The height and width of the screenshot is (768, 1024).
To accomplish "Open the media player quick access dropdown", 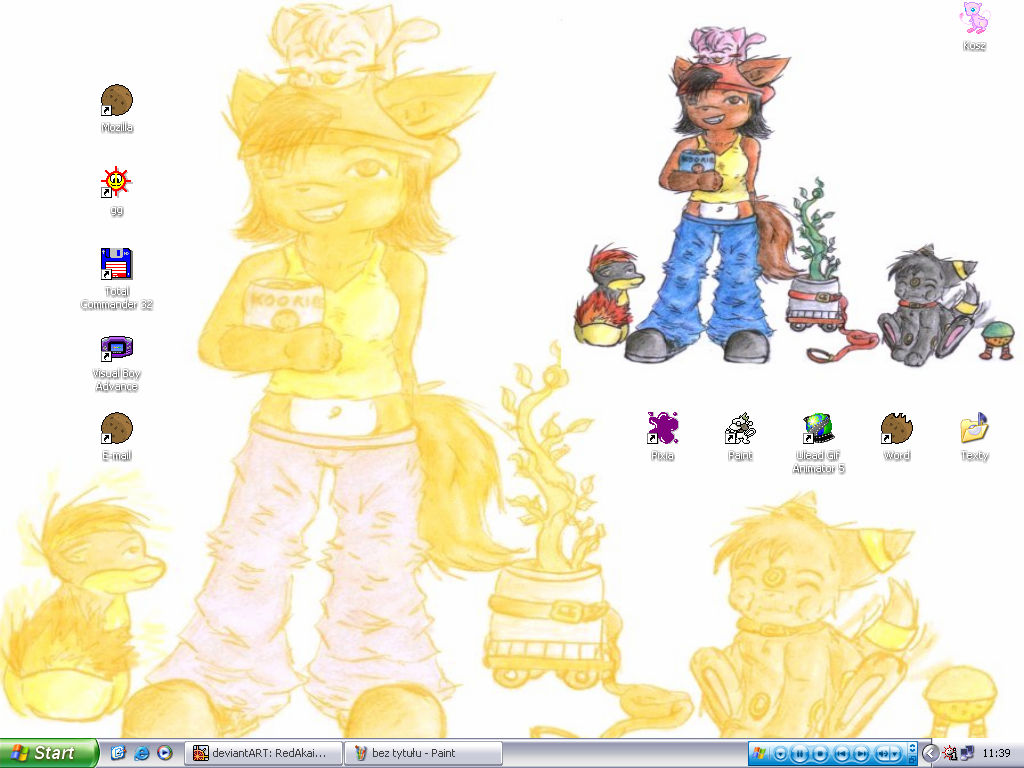I will [x=780, y=754].
